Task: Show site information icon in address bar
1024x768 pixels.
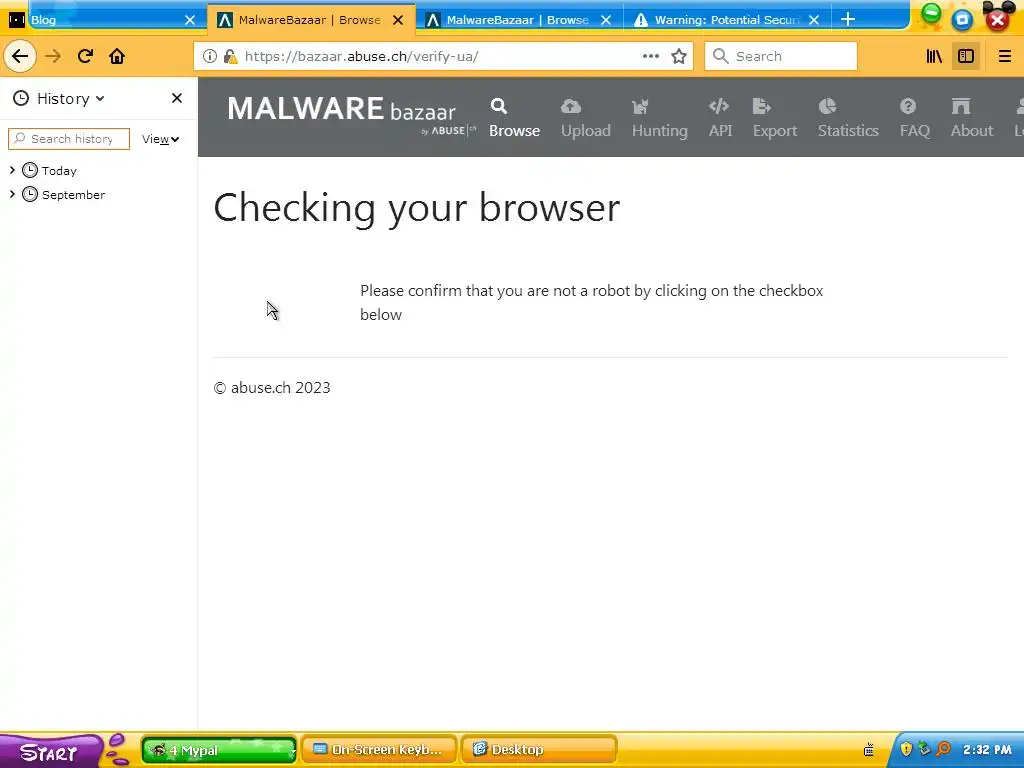Action: tap(210, 56)
